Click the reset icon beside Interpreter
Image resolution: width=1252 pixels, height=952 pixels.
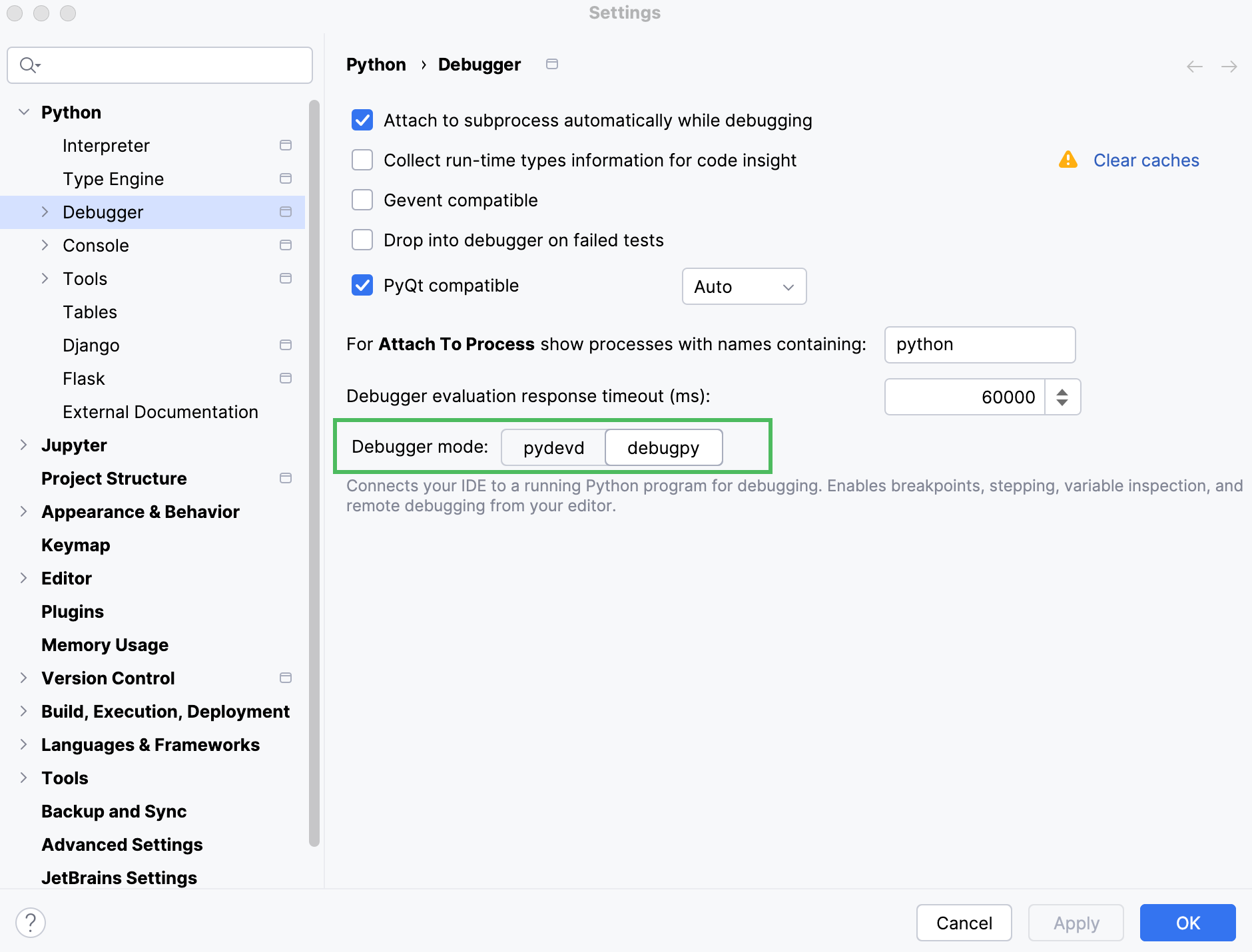coord(286,145)
